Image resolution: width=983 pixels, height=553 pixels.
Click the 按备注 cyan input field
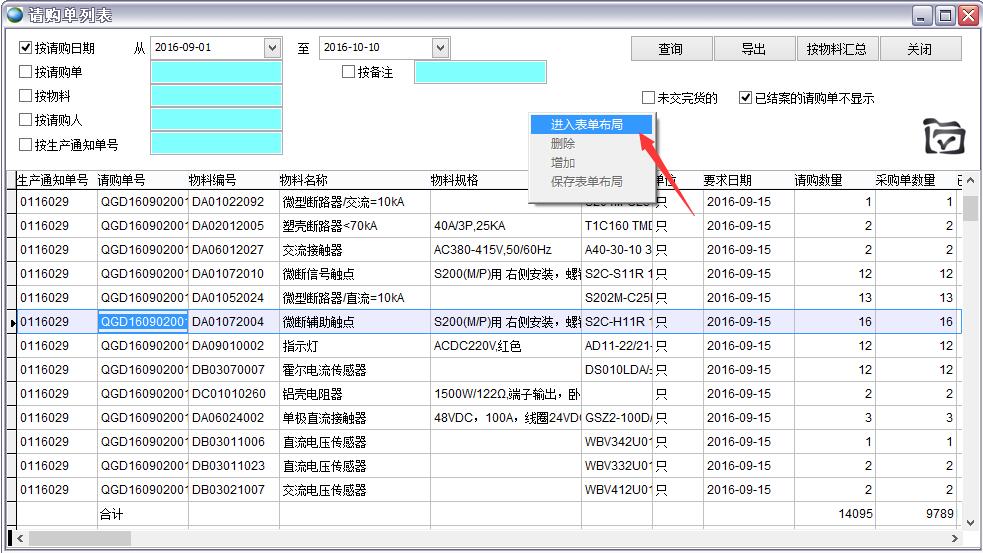pyautogui.click(x=480, y=72)
